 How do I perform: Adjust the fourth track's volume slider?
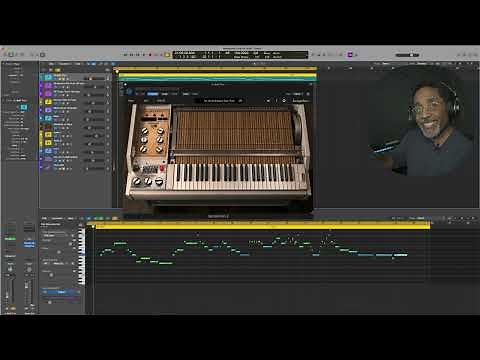coord(94,103)
